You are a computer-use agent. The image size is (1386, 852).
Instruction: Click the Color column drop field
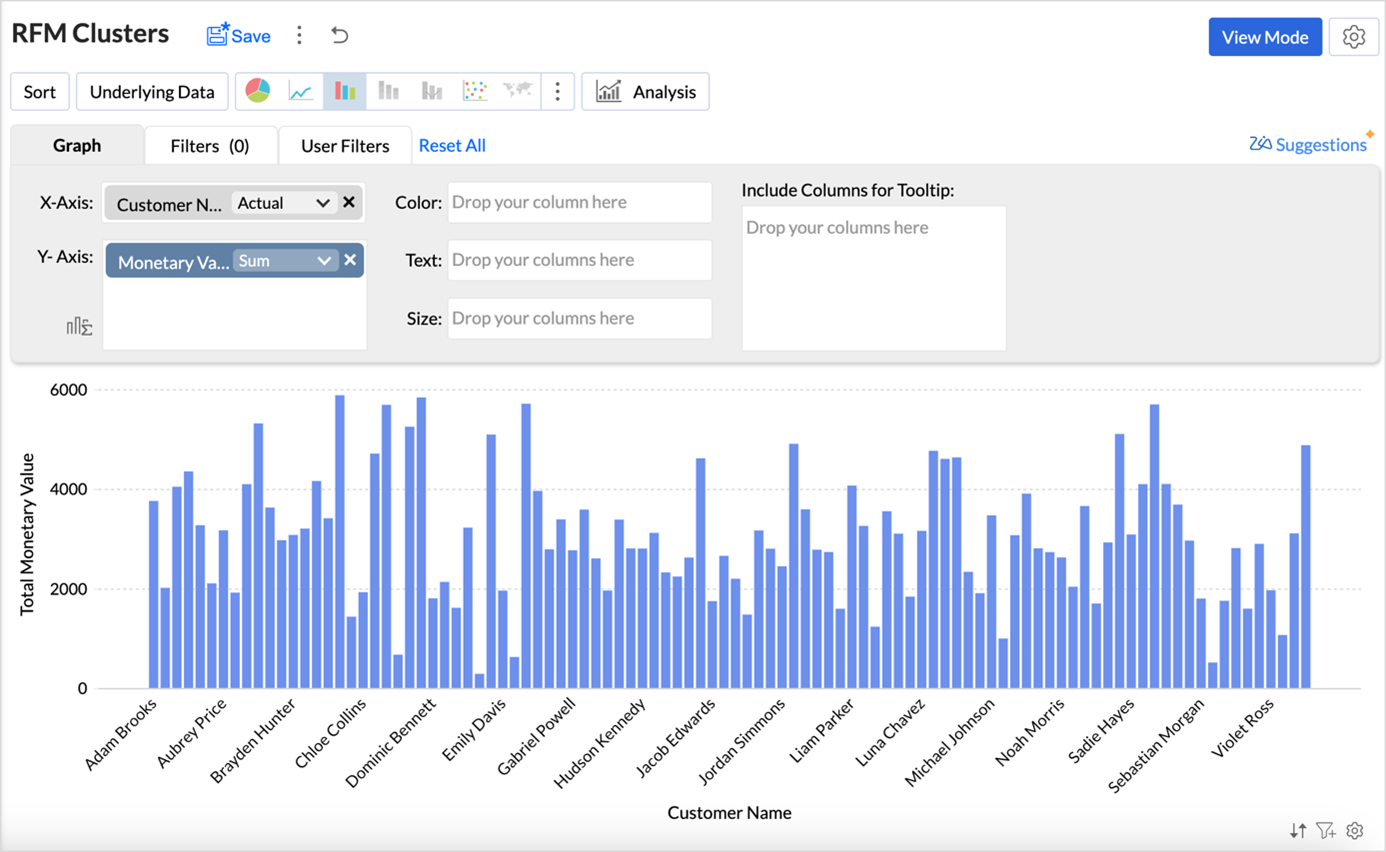click(x=580, y=202)
